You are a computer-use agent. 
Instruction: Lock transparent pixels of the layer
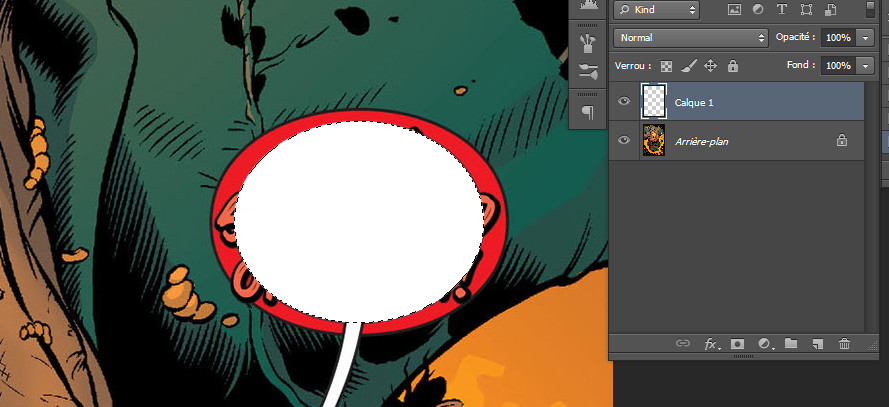[x=667, y=66]
